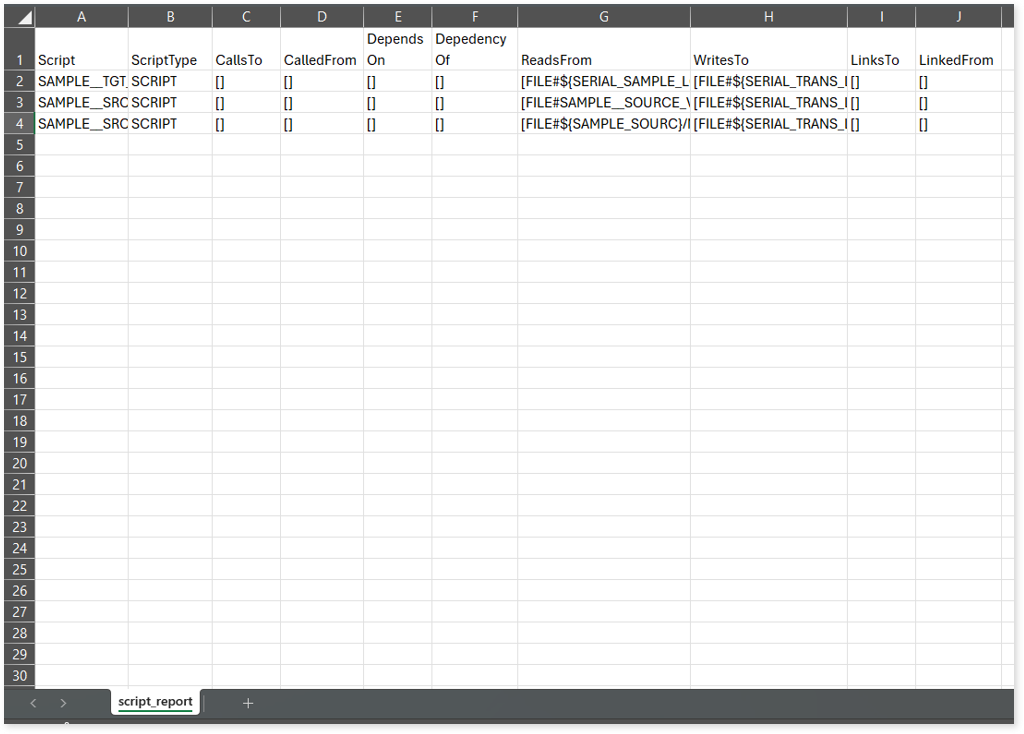Select column J header
Image resolution: width=1024 pixels, height=734 pixels.
(x=957, y=17)
